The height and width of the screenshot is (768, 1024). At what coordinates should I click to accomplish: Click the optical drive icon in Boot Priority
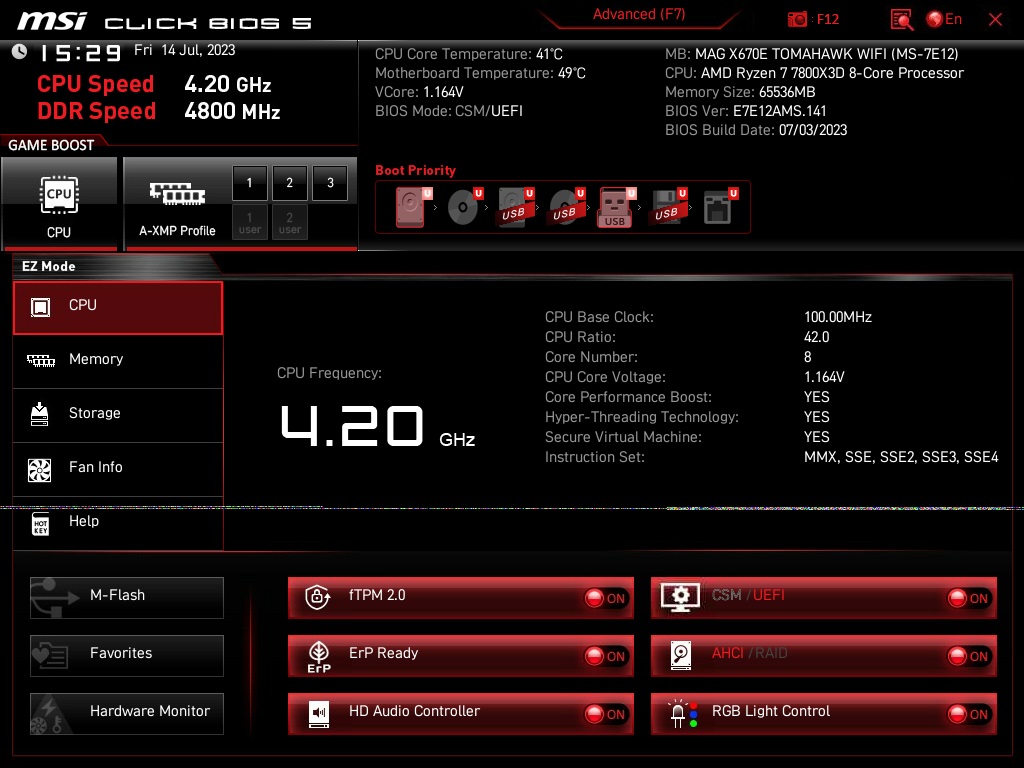461,207
